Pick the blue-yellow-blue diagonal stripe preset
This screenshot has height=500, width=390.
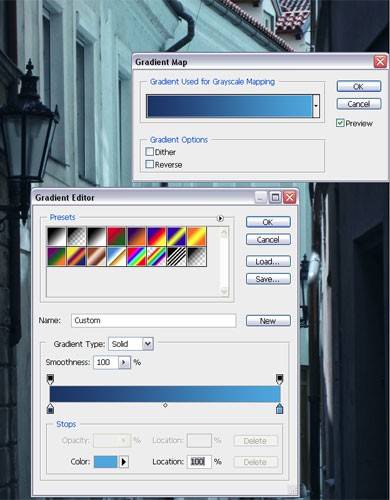click(x=177, y=236)
